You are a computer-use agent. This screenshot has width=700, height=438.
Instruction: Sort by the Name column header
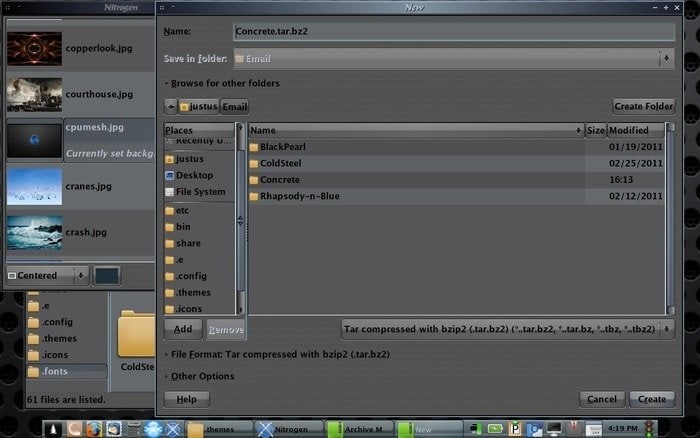[x=416, y=130]
